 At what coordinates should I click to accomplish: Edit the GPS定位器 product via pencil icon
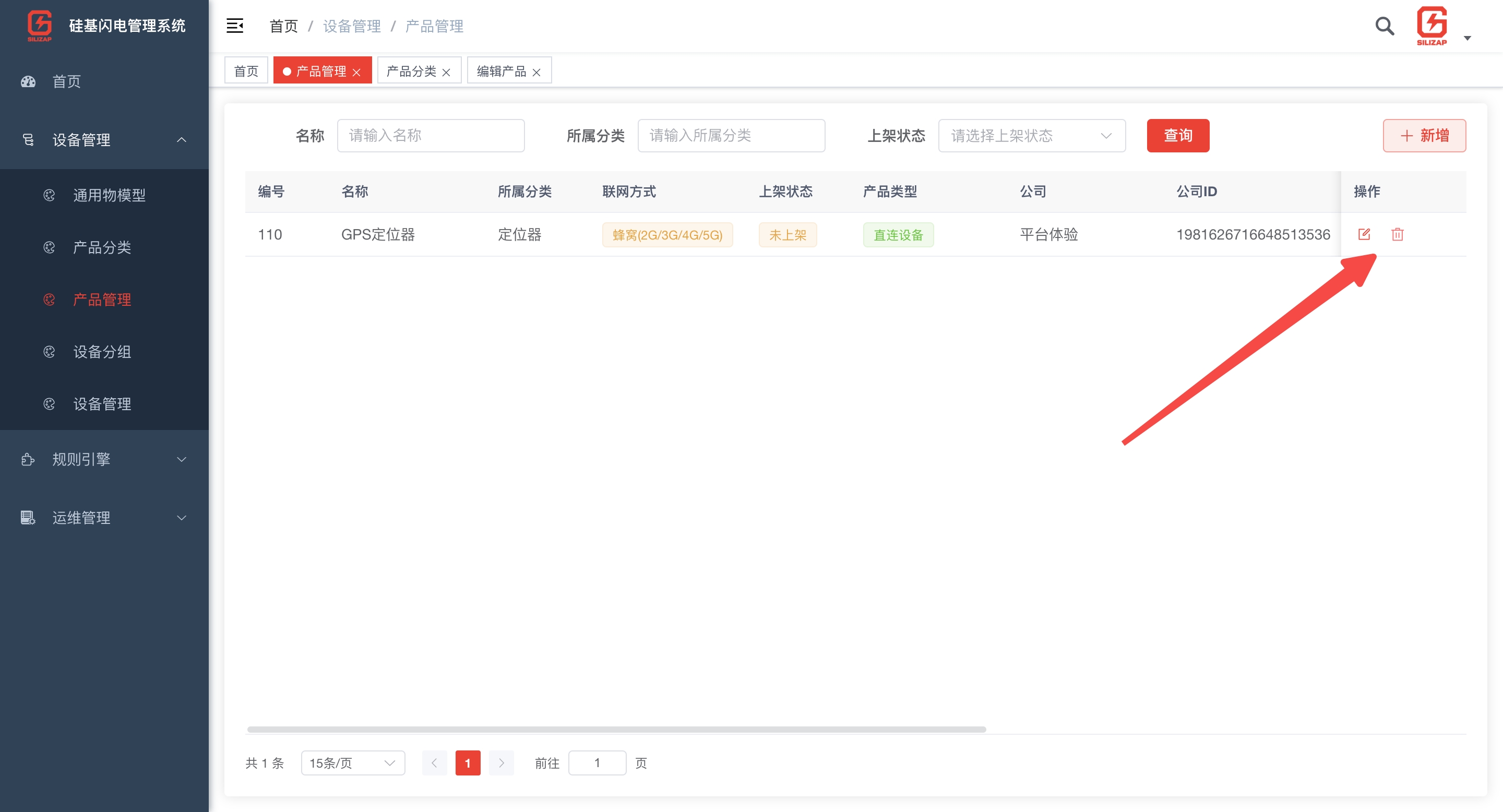1365,234
